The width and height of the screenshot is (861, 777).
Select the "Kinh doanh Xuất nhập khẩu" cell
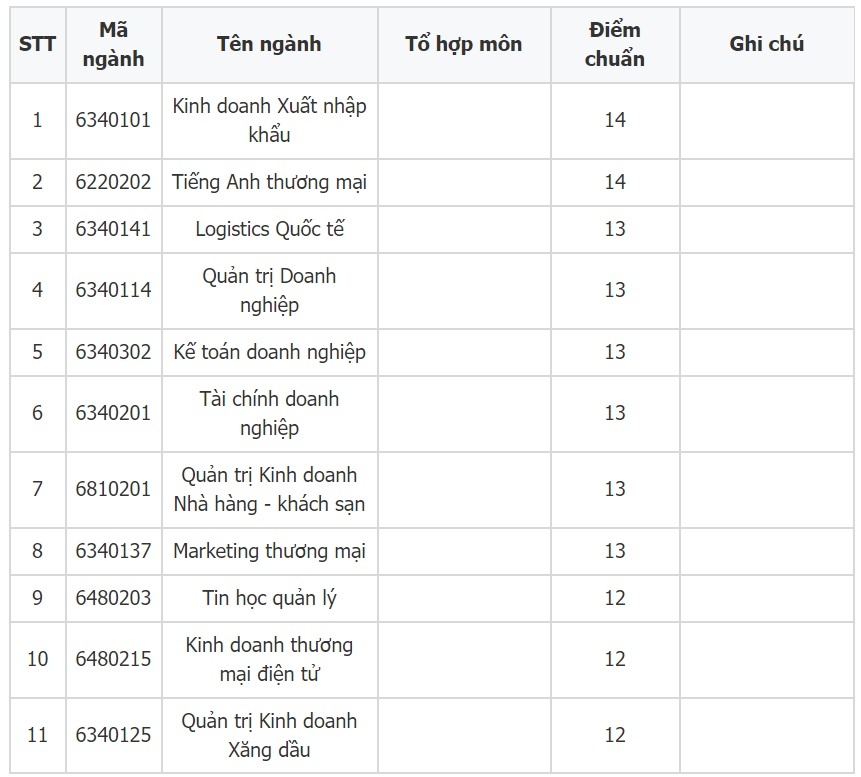coord(269,120)
